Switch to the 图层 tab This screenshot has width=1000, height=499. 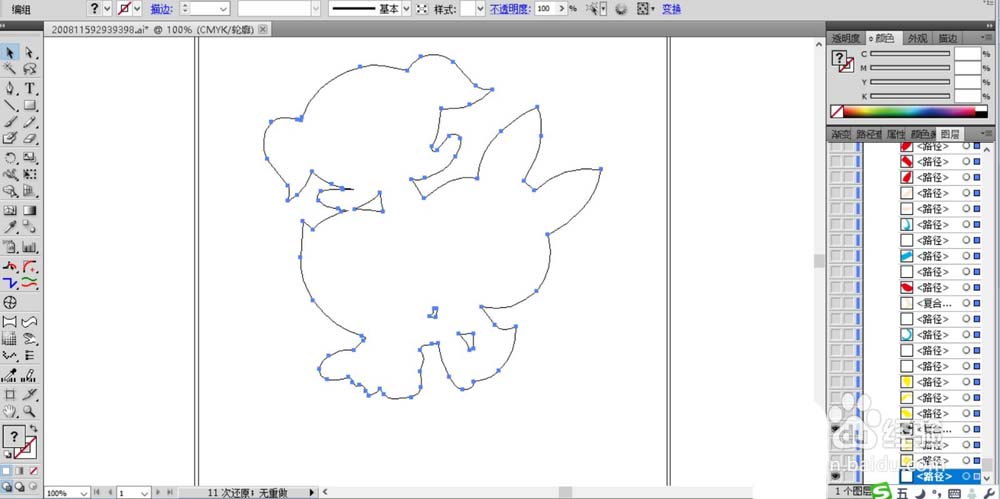point(950,135)
